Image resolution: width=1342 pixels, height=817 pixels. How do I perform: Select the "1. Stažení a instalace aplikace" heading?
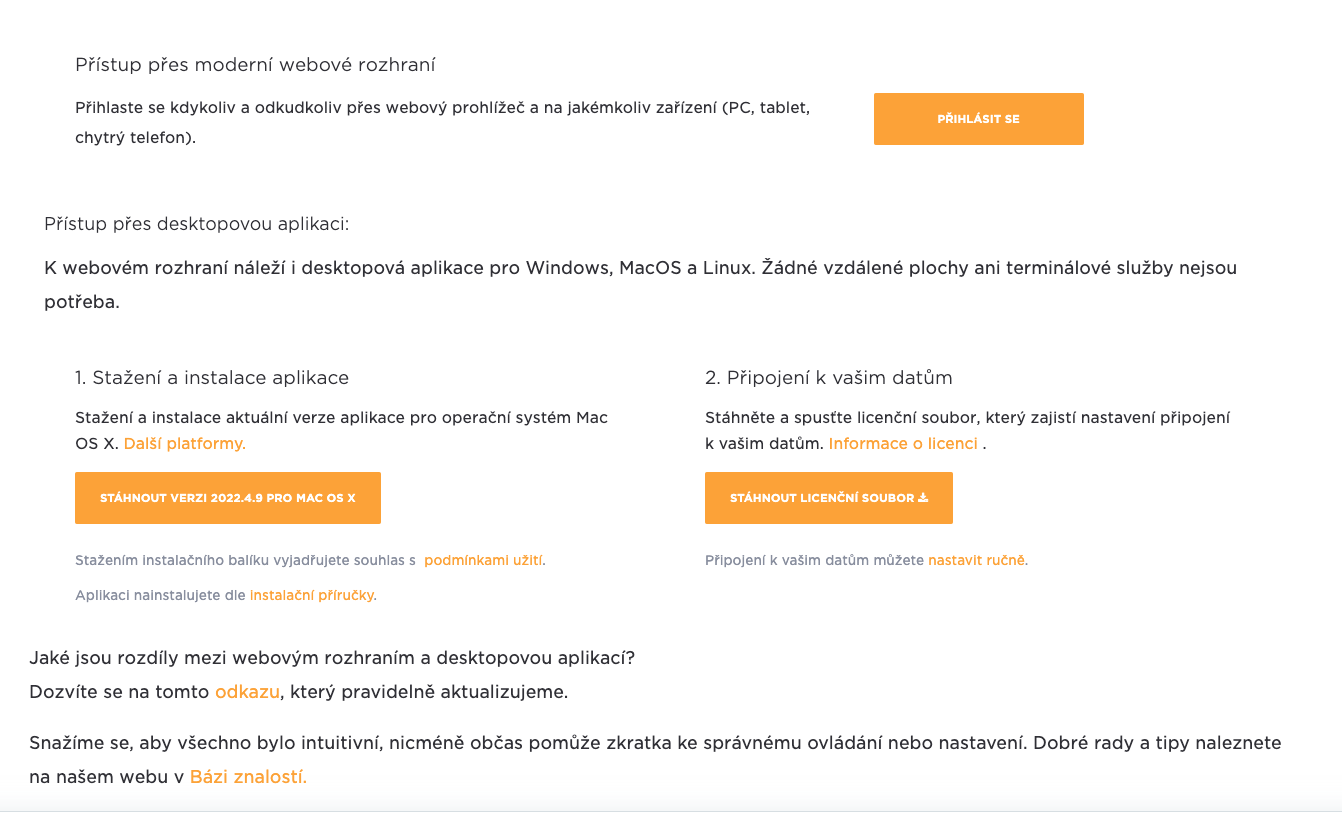[x=212, y=378]
